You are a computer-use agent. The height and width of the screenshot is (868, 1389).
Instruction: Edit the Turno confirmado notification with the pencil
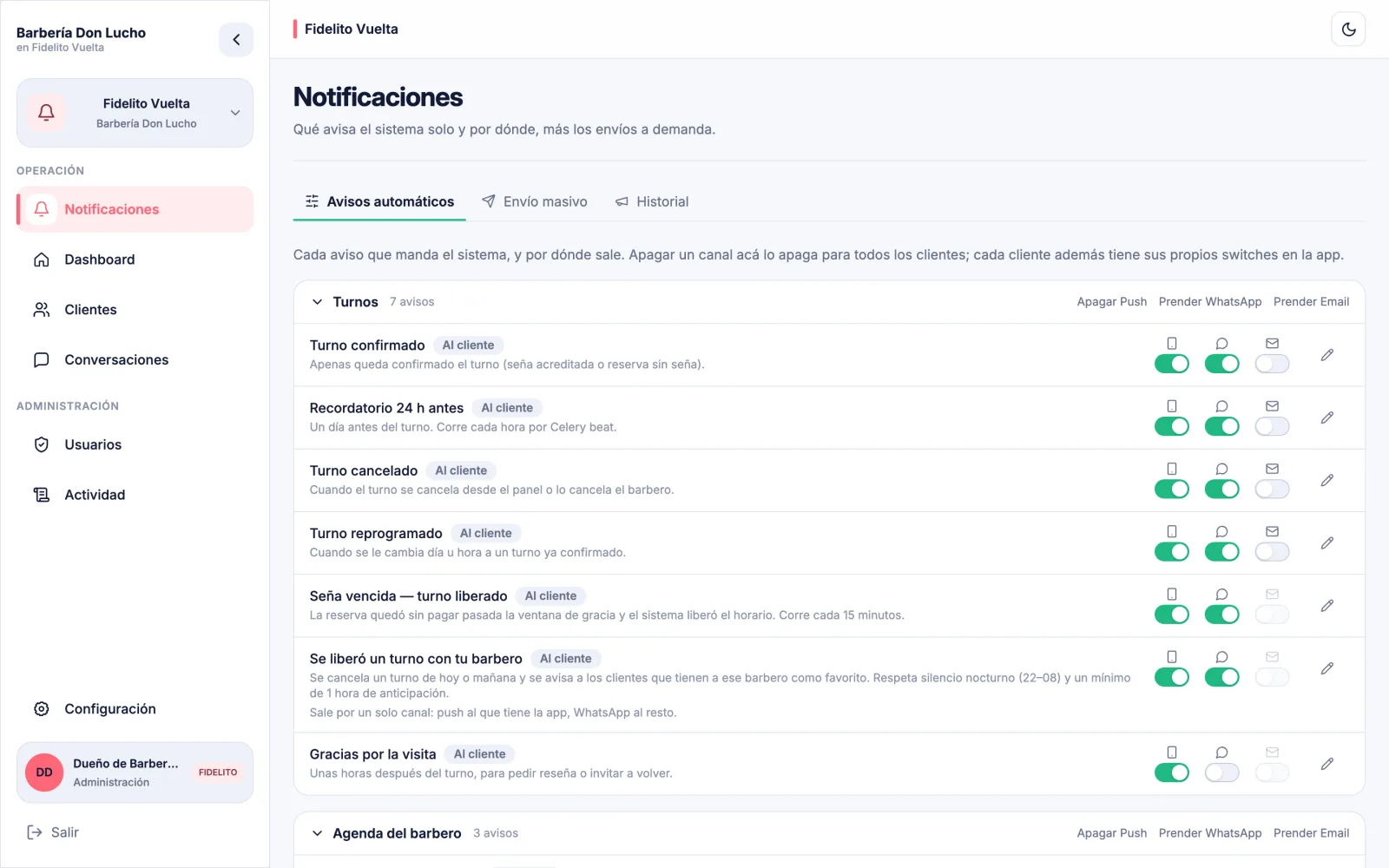pyautogui.click(x=1326, y=355)
